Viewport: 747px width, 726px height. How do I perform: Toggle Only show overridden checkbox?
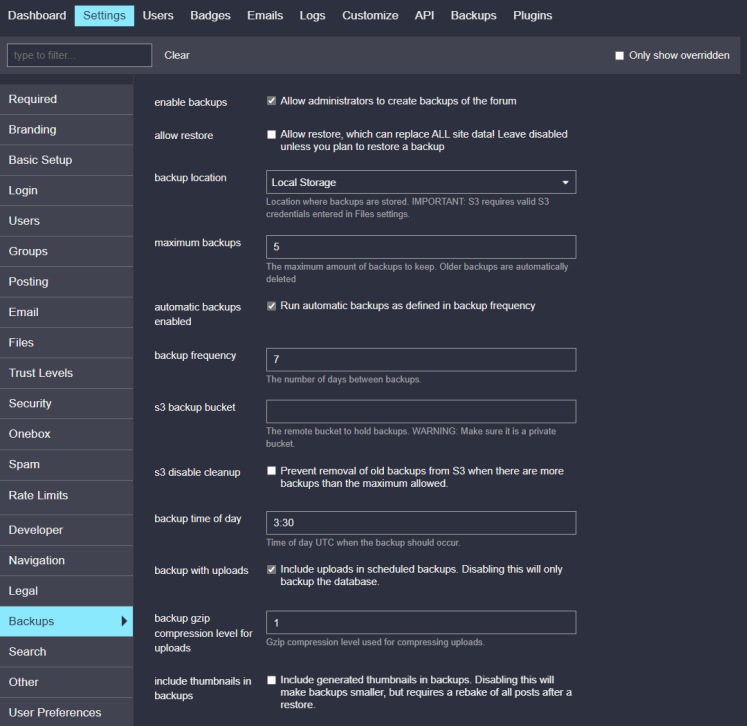(620, 56)
